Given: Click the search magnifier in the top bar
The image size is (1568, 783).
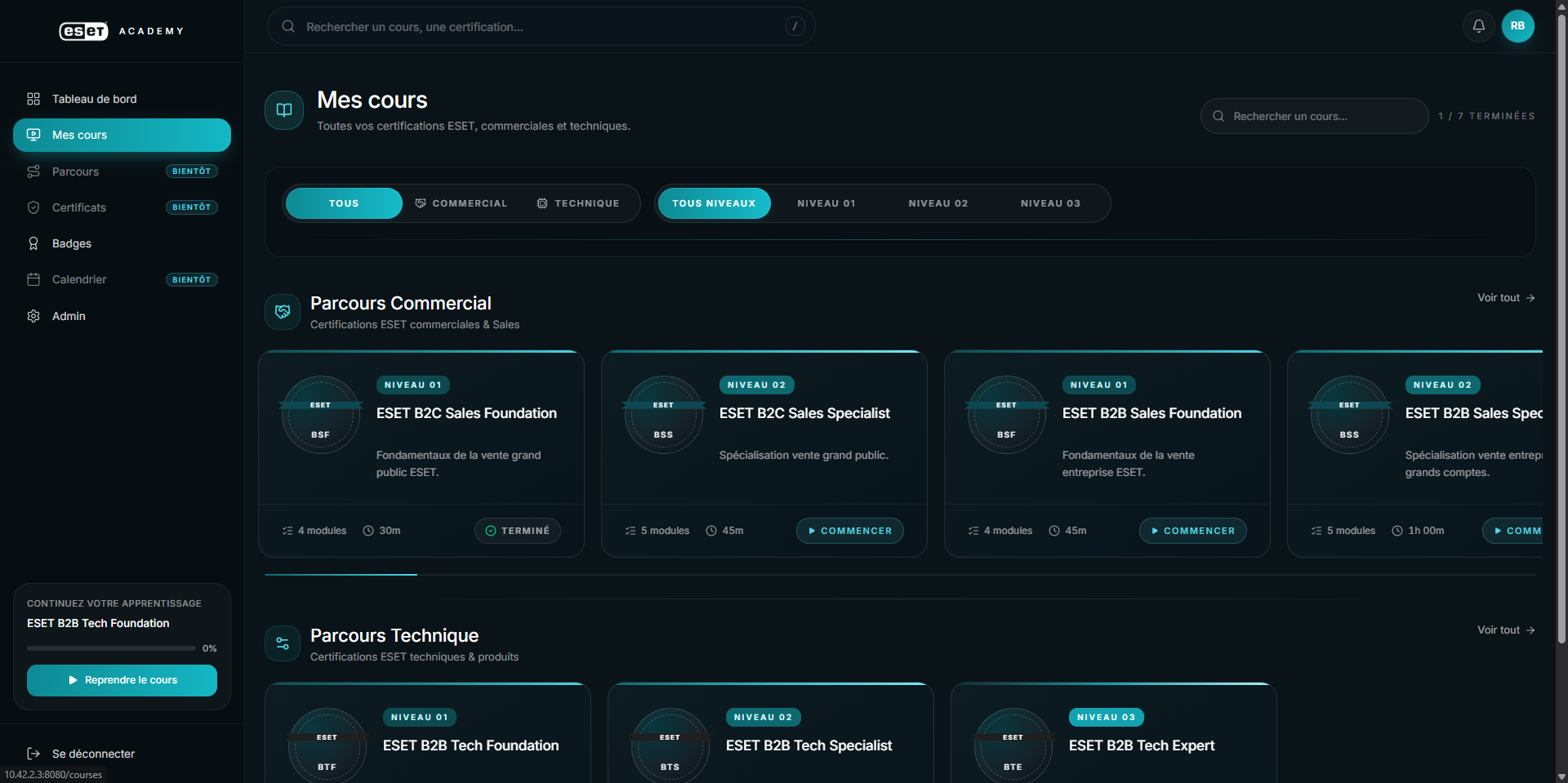Looking at the screenshot, I should coord(288,27).
